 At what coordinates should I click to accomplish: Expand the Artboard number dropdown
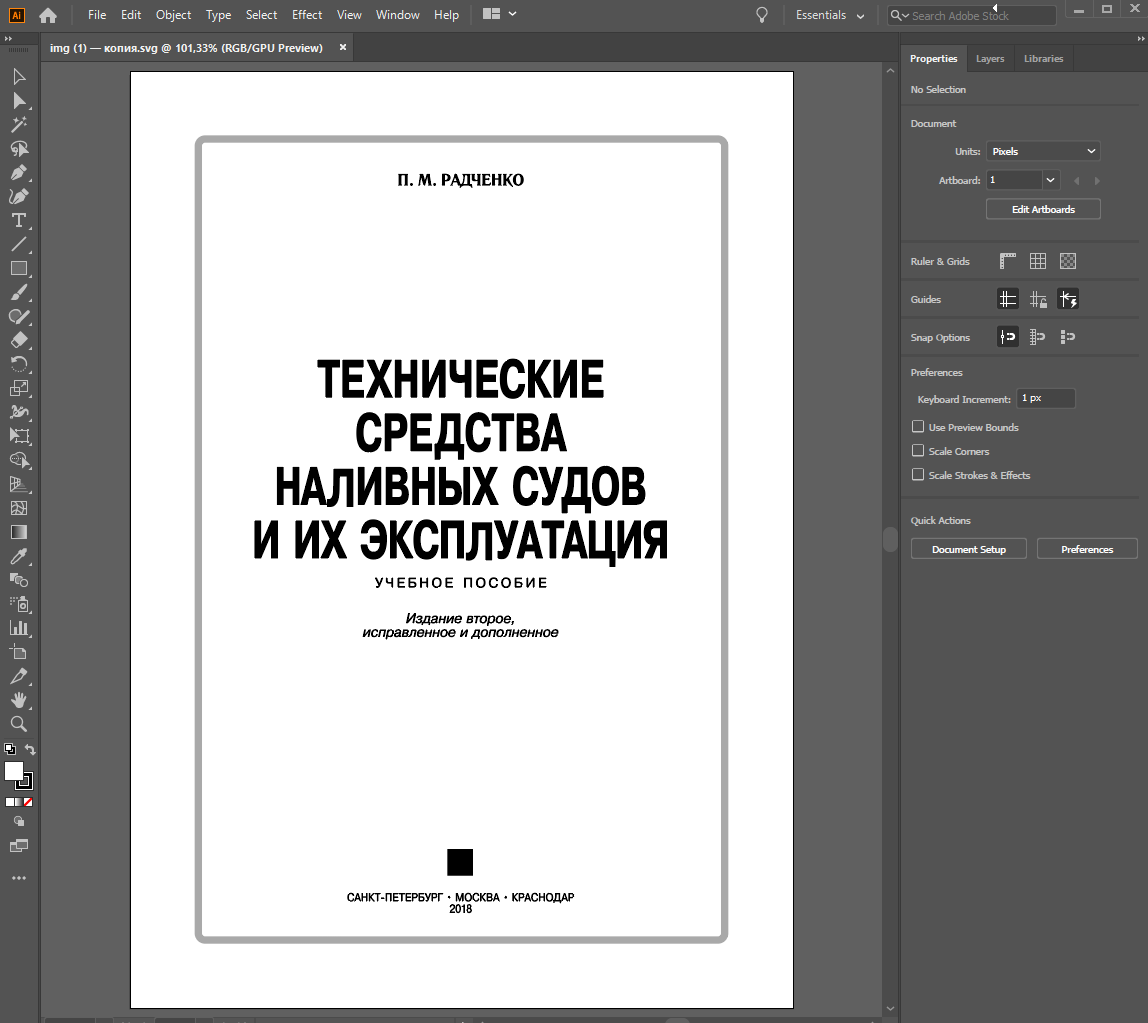1049,180
